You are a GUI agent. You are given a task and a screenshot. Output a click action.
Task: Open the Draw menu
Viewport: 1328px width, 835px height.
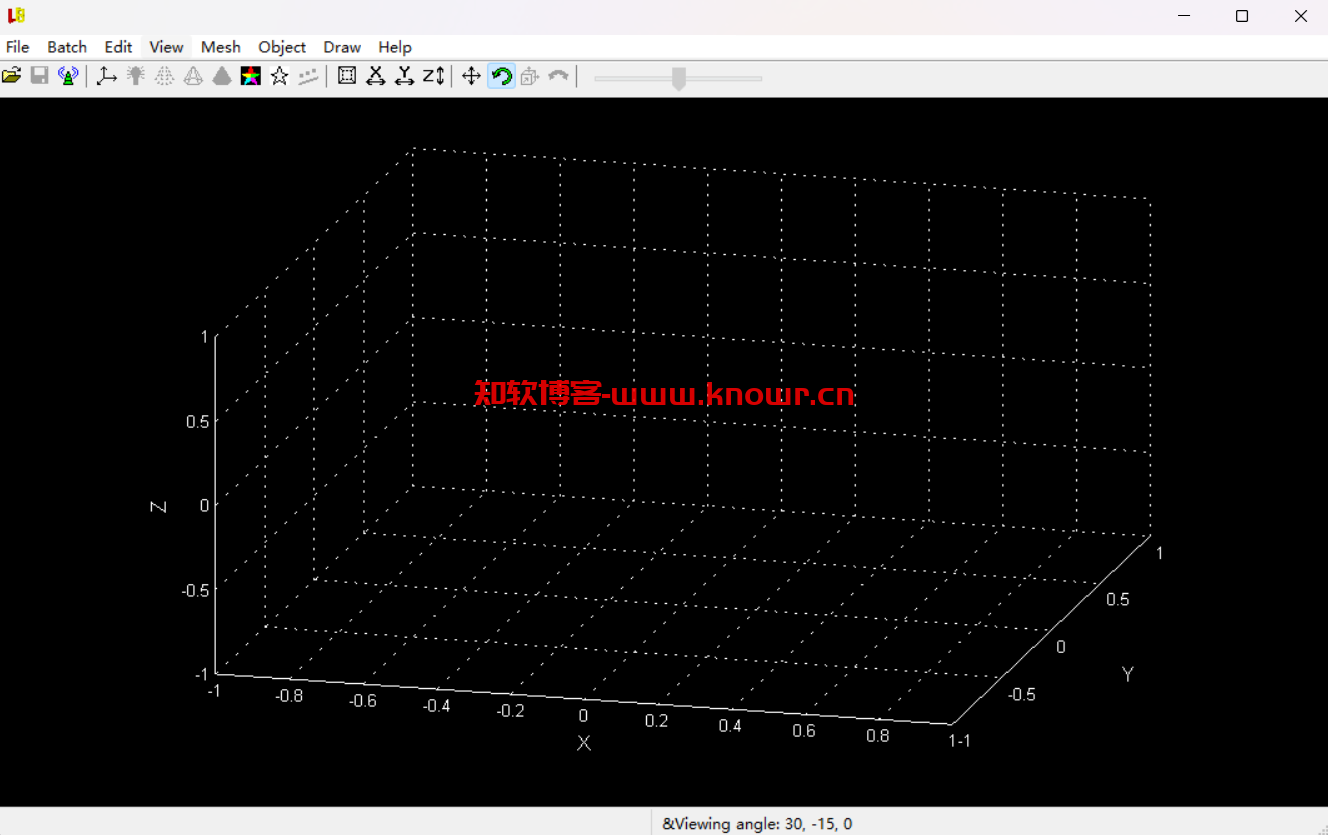click(342, 47)
